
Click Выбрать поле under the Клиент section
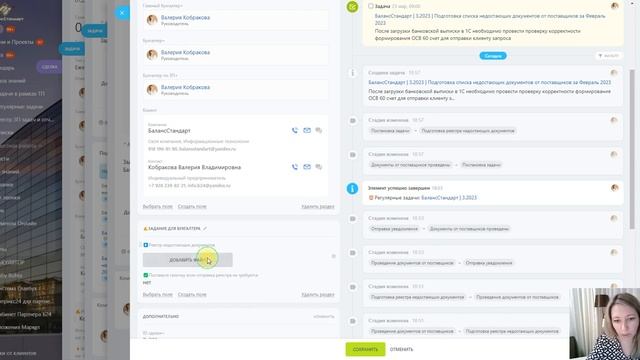click(158, 207)
